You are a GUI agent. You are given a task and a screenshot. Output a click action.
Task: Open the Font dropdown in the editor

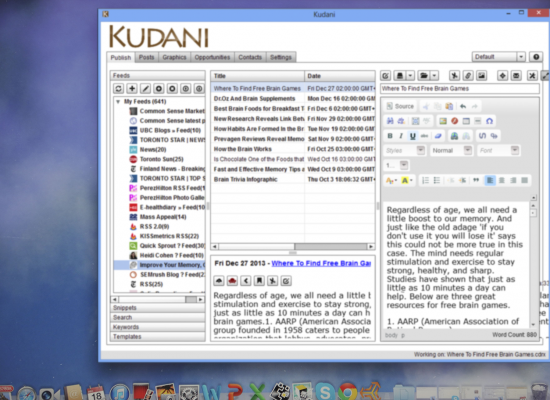498,151
